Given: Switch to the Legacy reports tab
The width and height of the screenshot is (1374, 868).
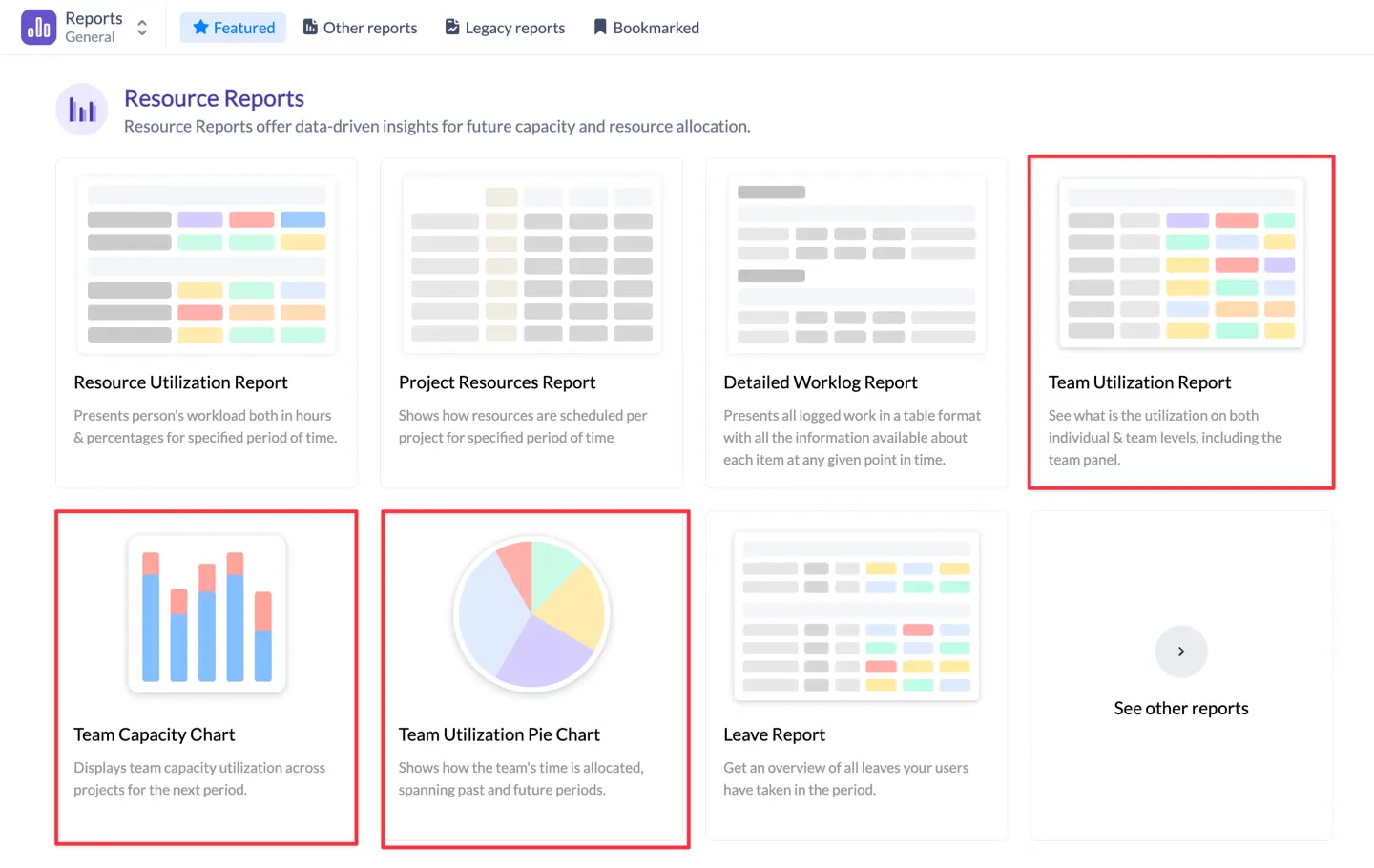Looking at the screenshot, I should coord(505,28).
